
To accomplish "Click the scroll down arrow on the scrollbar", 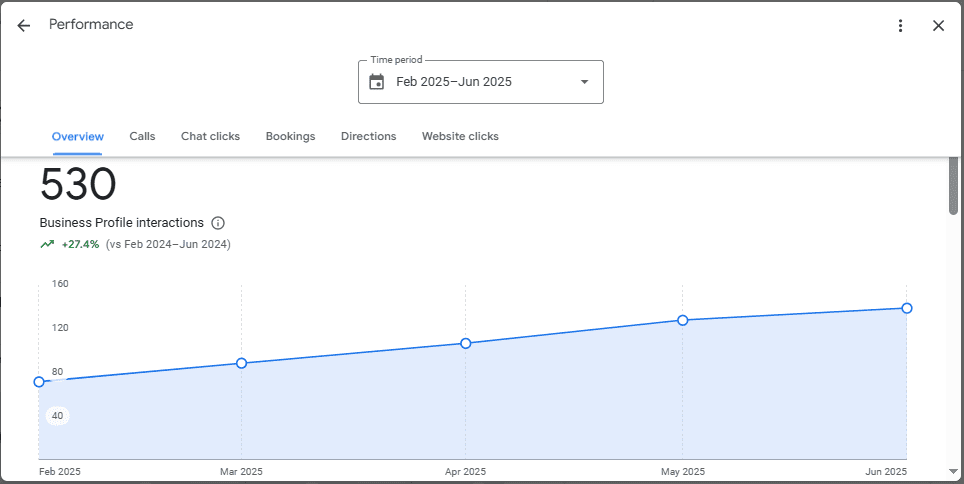I will (953, 471).
